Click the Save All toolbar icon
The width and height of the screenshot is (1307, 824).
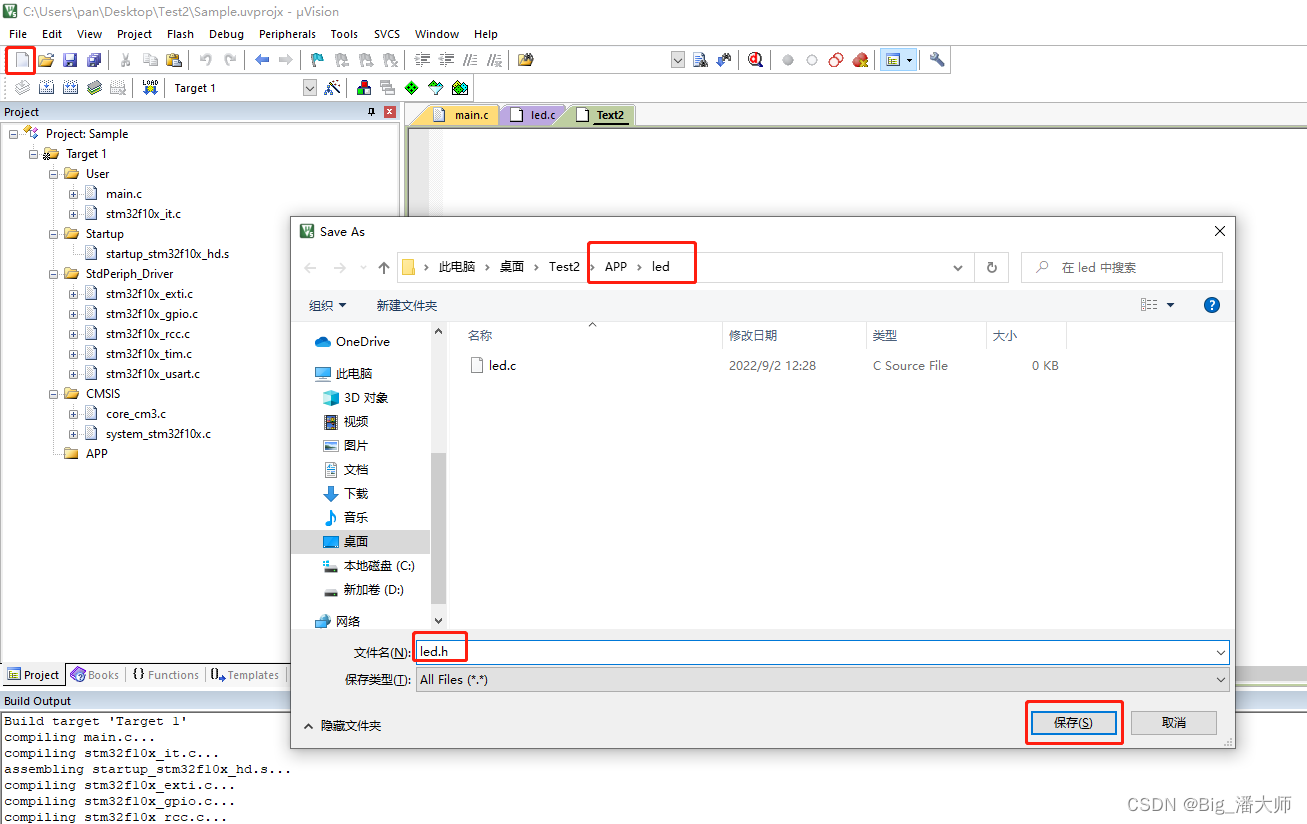94,60
